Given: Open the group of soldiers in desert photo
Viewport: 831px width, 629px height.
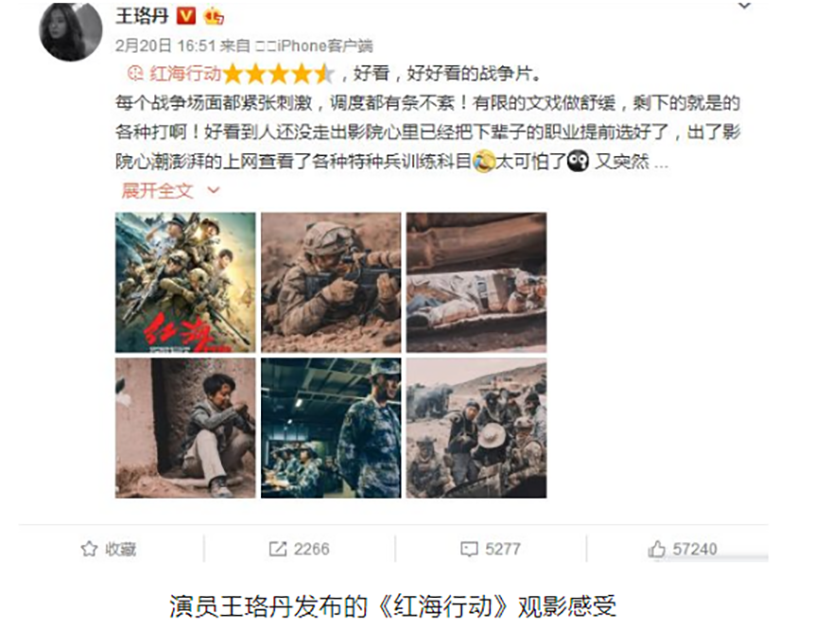Looking at the screenshot, I should tap(476, 428).
